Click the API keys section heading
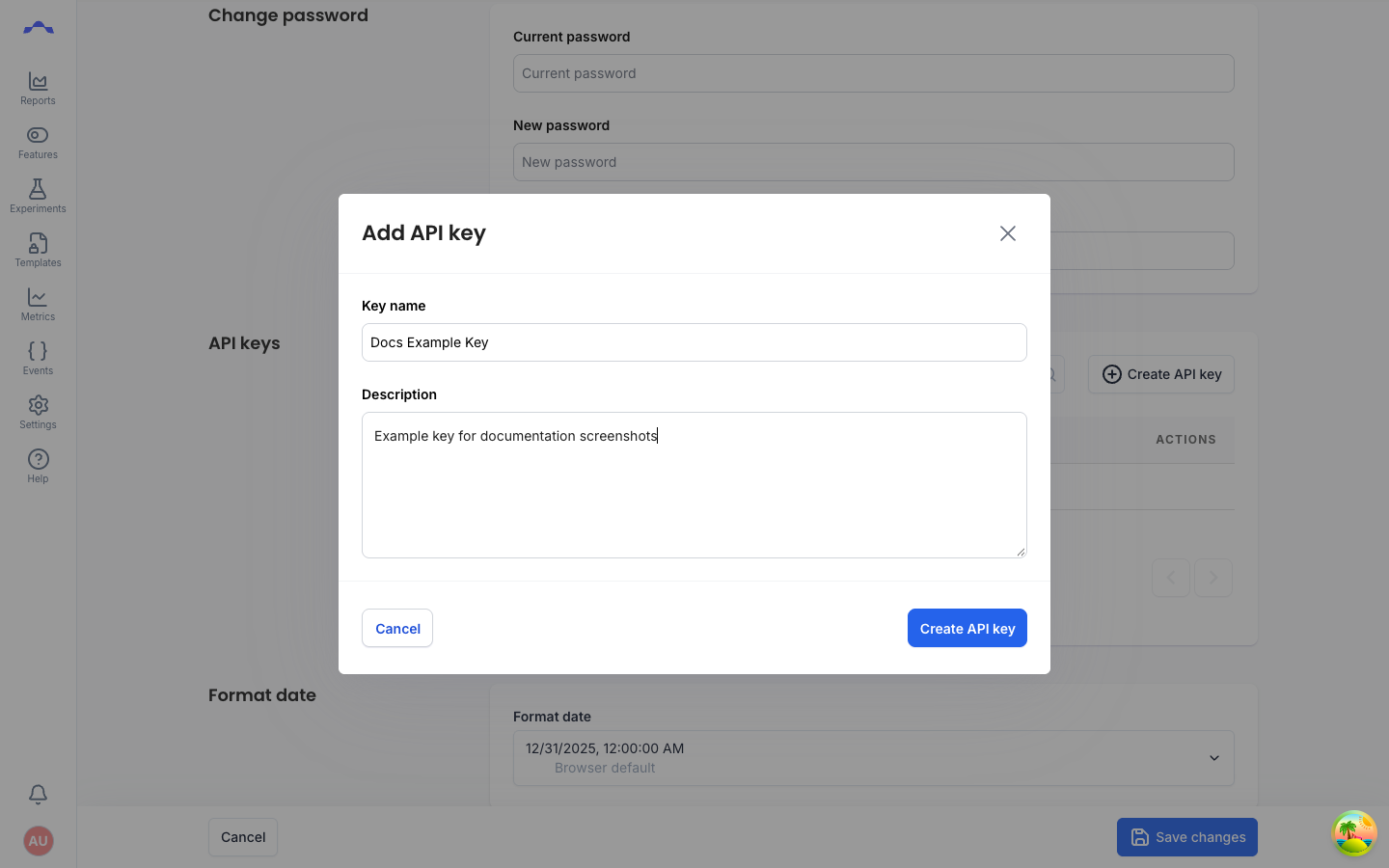The width and height of the screenshot is (1389, 868). coord(244,343)
